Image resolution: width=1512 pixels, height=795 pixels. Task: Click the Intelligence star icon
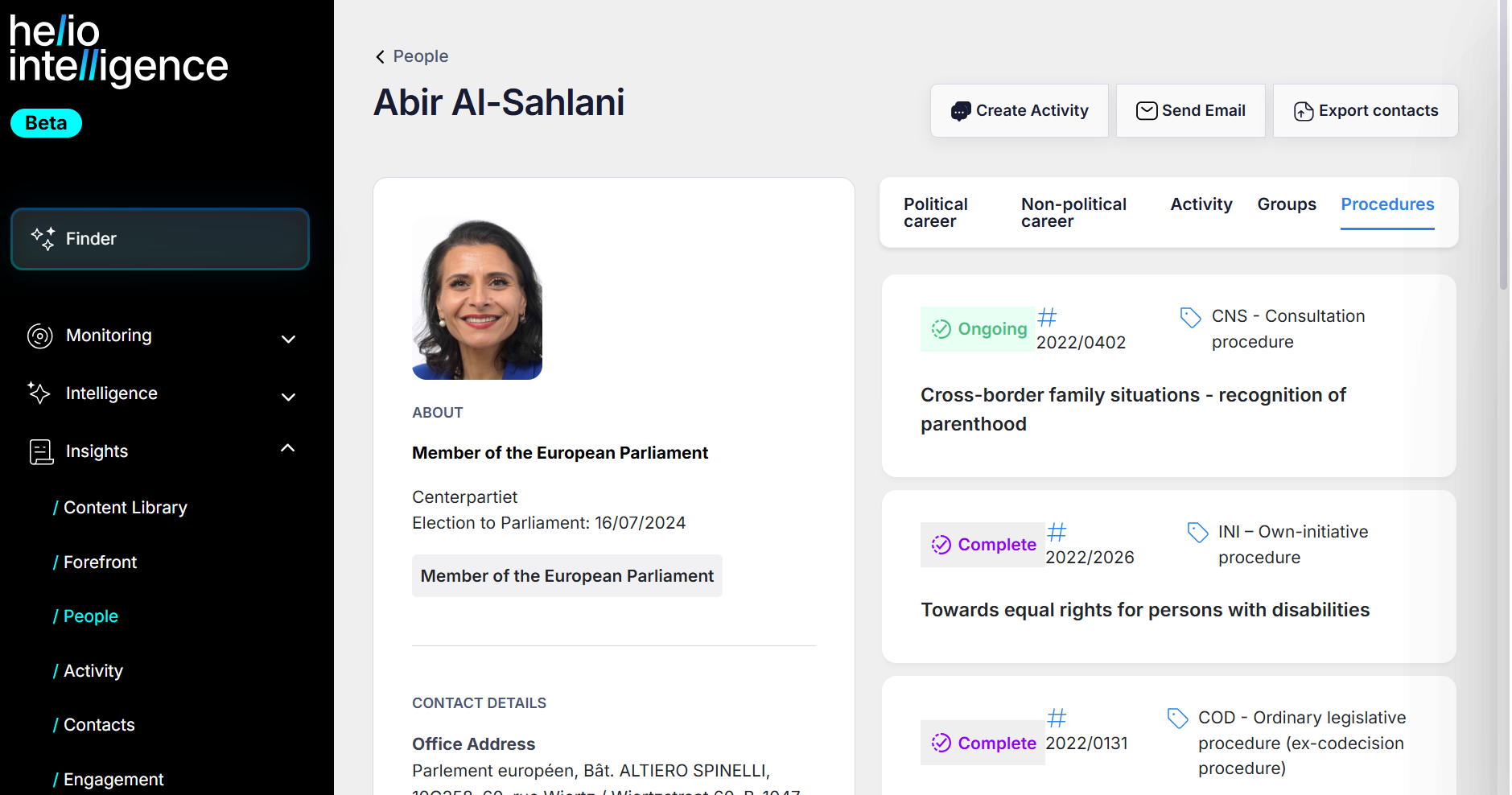(x=39, y=393)
